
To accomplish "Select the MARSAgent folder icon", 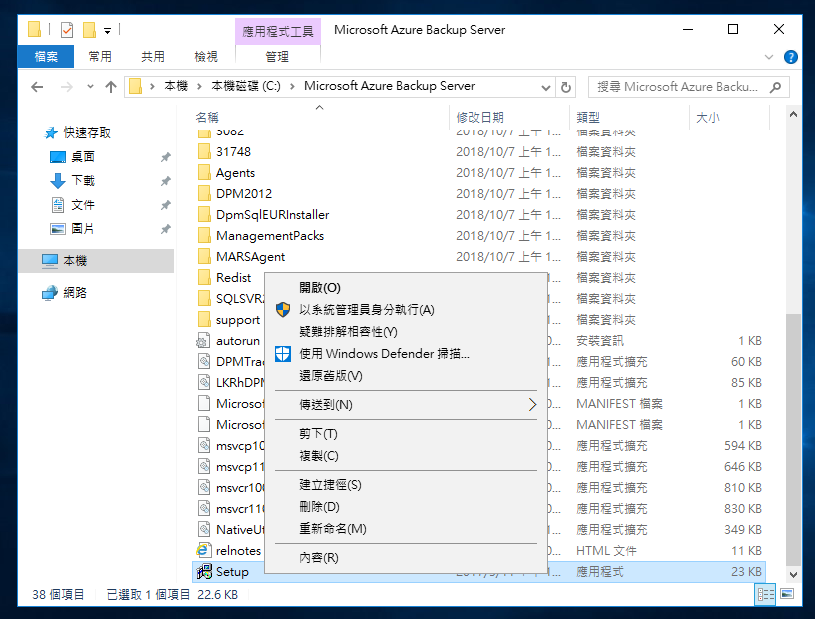I will click(204, 256).
